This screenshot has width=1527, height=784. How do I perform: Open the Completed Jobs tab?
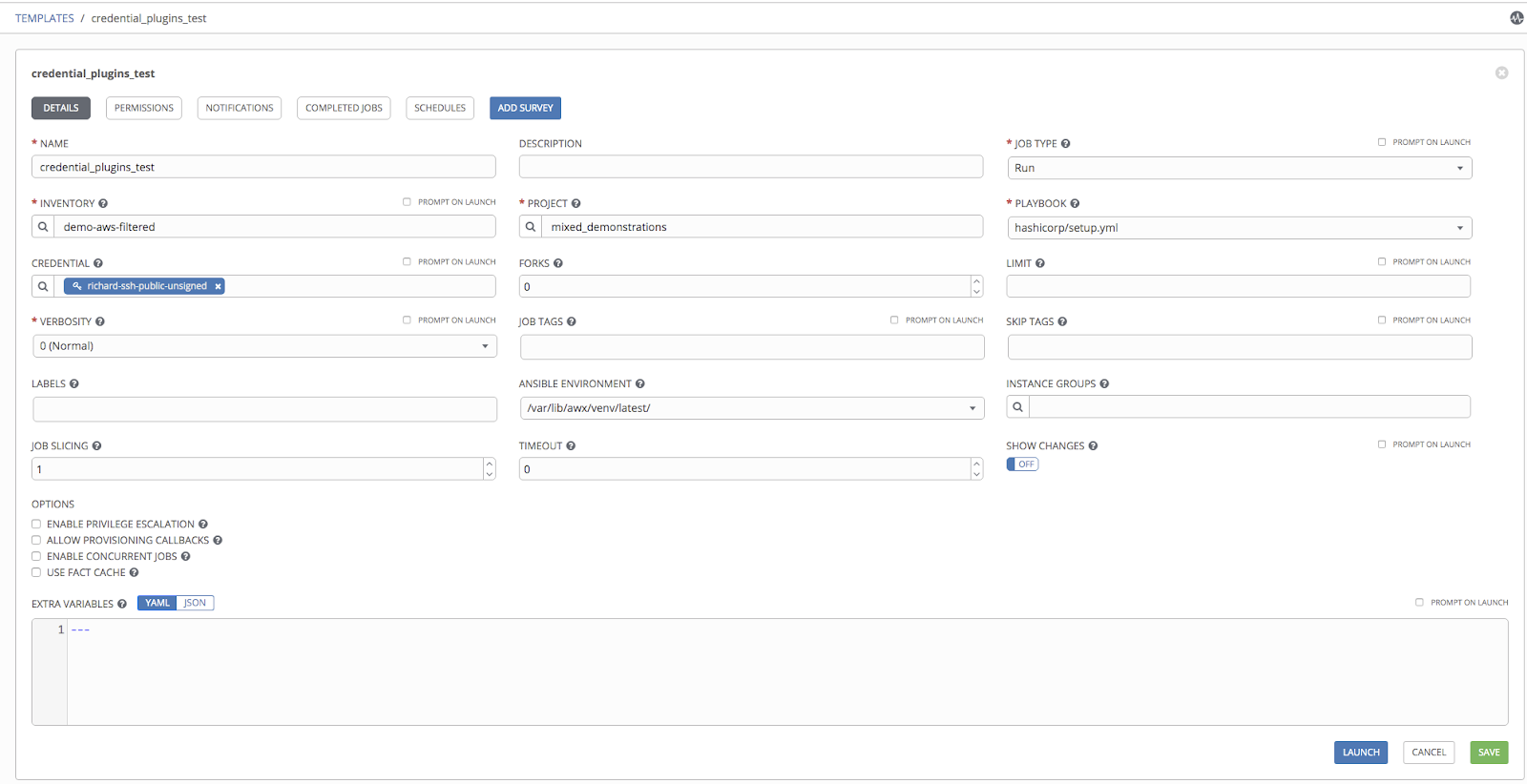coord(344,108)
